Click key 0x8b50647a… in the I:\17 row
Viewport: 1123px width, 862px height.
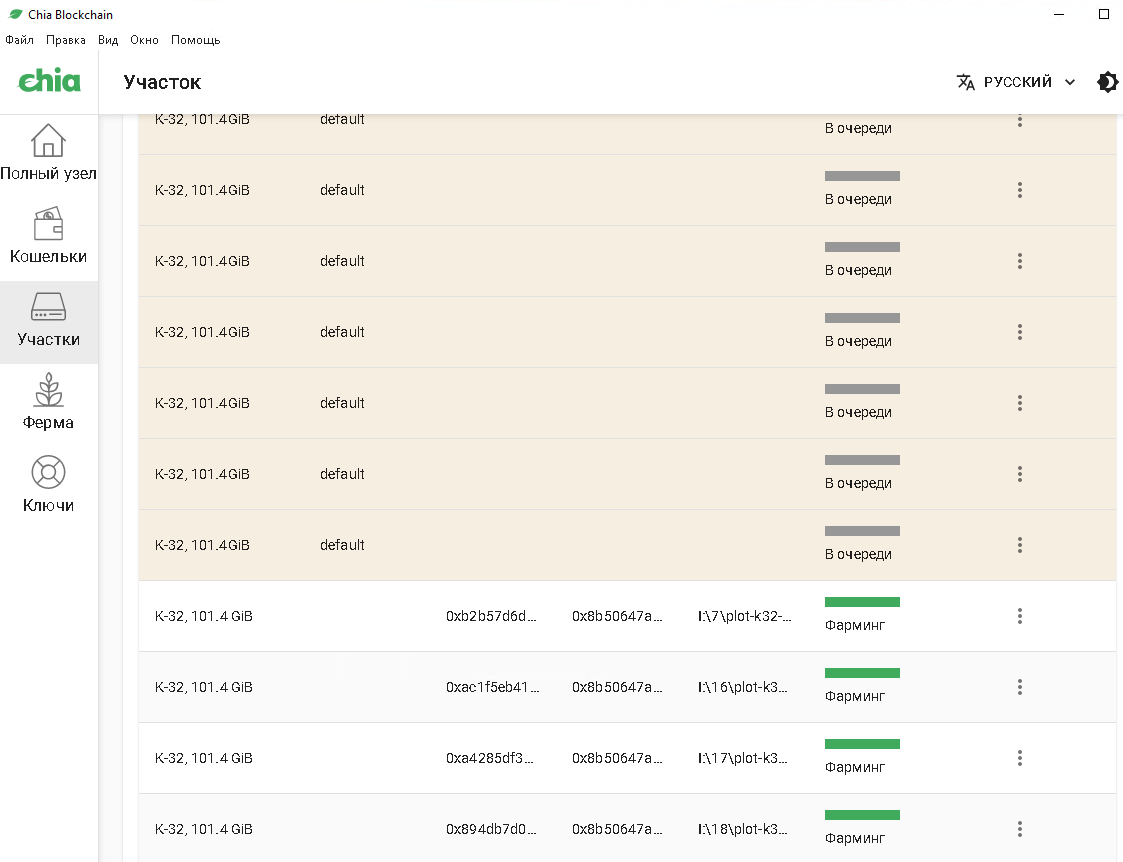tap(617, 758)
